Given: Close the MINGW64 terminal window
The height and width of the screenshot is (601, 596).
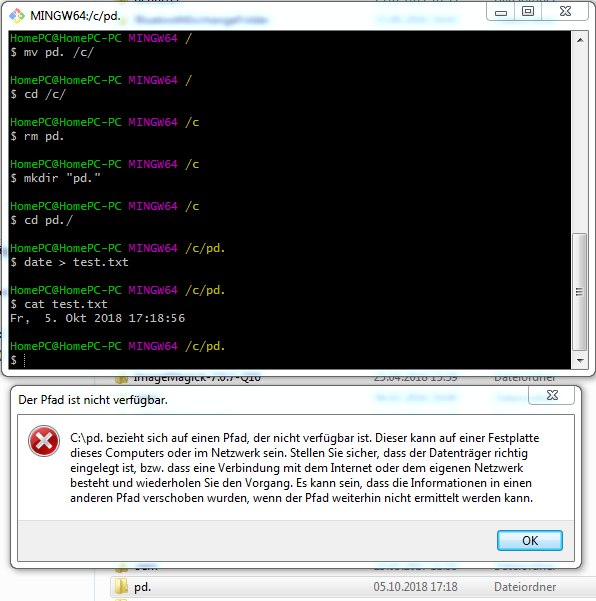Looking at the screenshot, I should [x=565, y=11].
